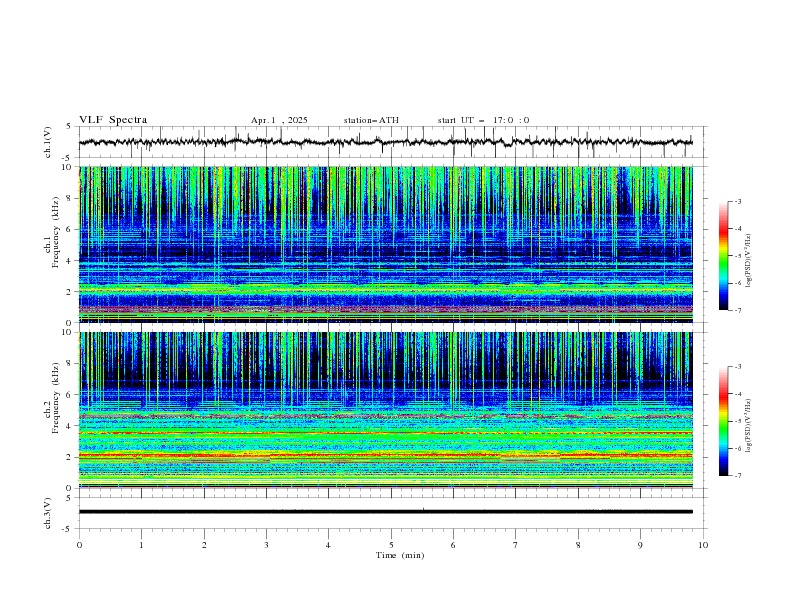Image resolution: width=792 pixels, height=612 pixels.
Task: Click the "2" kHz tick on ch.2 spectrogram
Action: tap(70, 457)
